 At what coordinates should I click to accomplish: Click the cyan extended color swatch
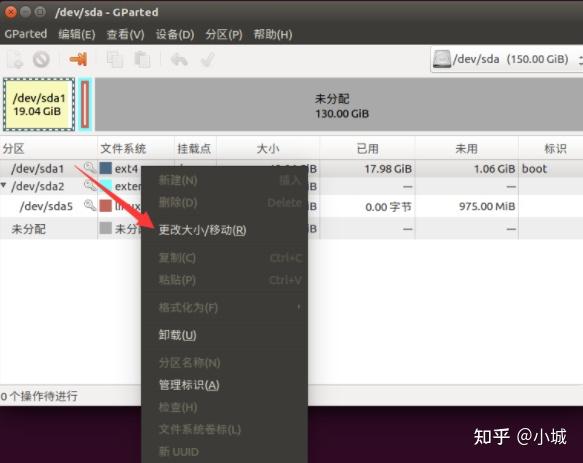(x=106, y=186)
